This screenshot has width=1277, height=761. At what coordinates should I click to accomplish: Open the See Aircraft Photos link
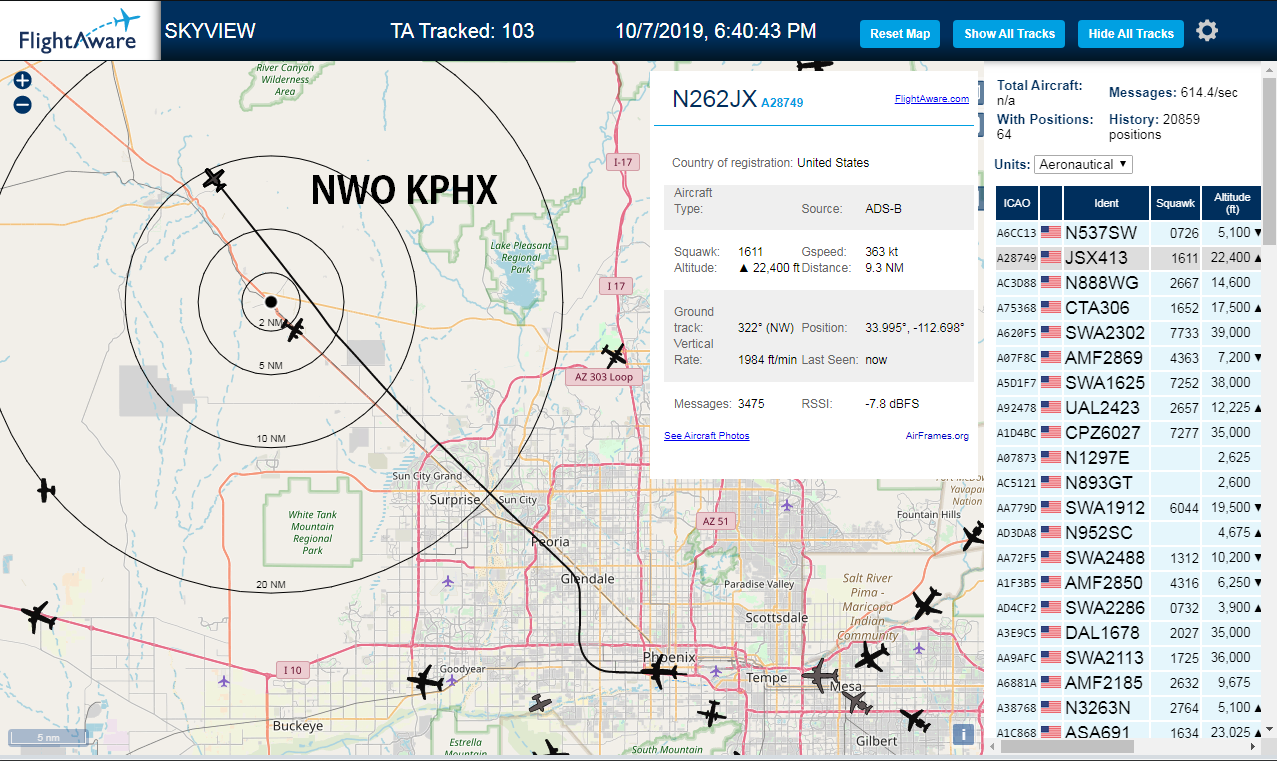point(706,436)
